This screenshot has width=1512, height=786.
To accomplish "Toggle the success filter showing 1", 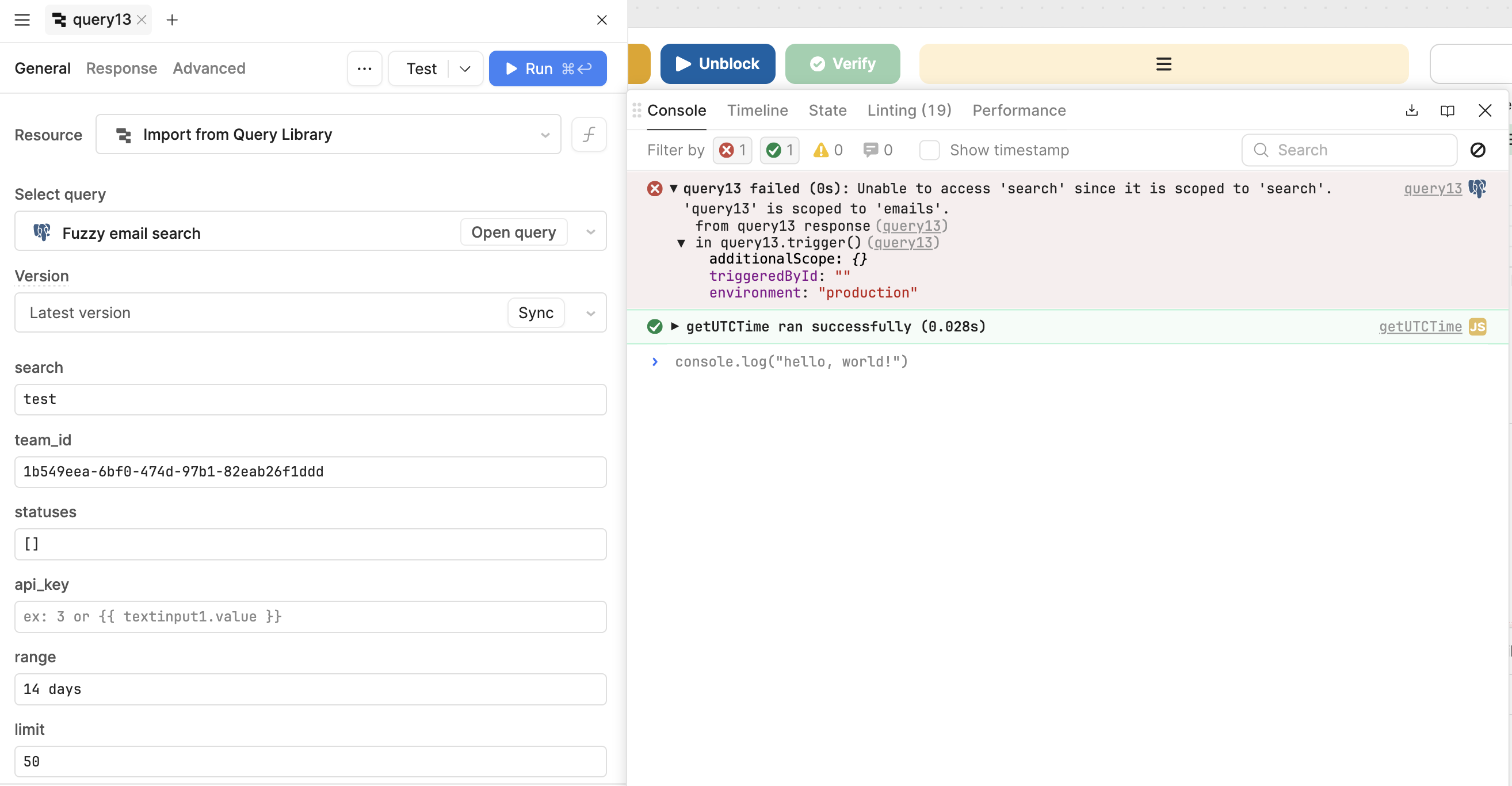I will pyautogui.click(x=780, y=150).
